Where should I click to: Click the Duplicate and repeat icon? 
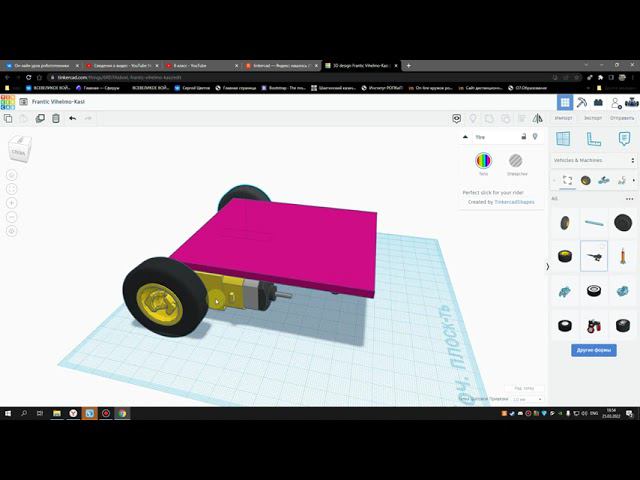[x=40, y=118]
